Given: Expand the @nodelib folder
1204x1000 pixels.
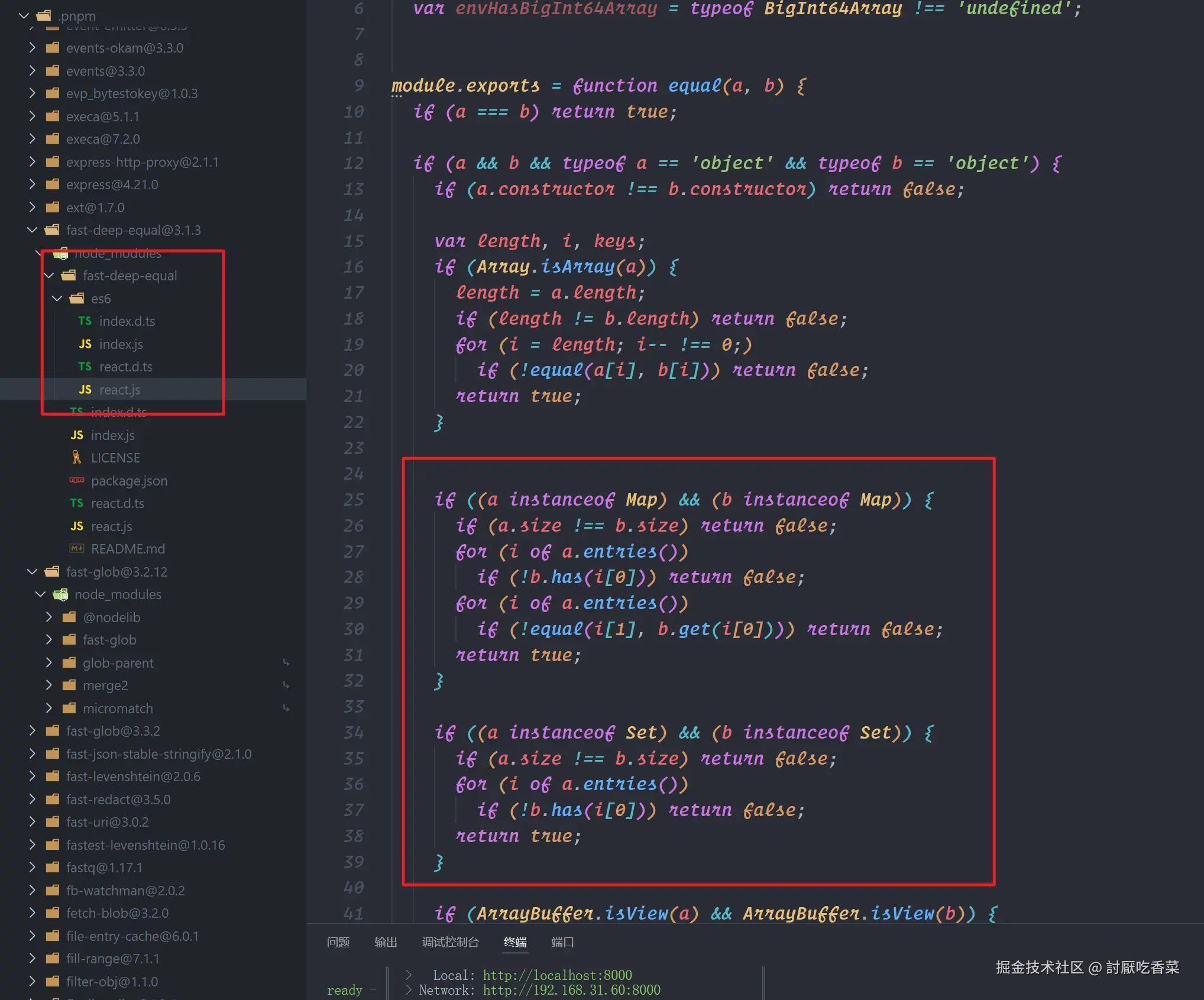Looking at the screenshot, I should point(49,617).
